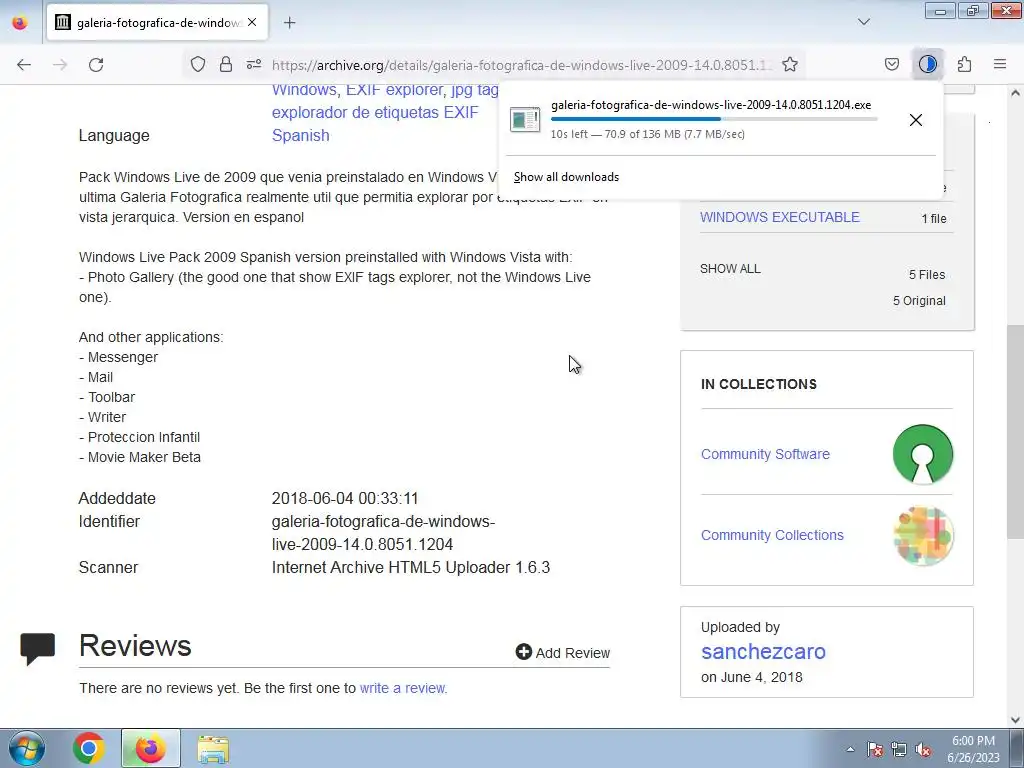Select the galeria-fotografica-de-windows tab
1024x768 pixels.
(157, 23)
